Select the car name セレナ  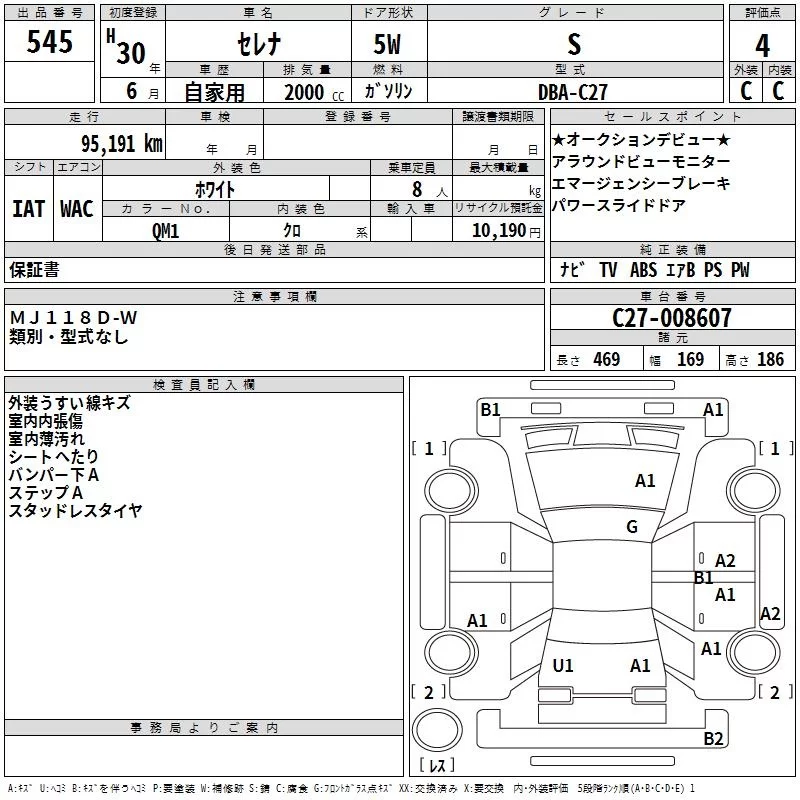tap(259, 43)
